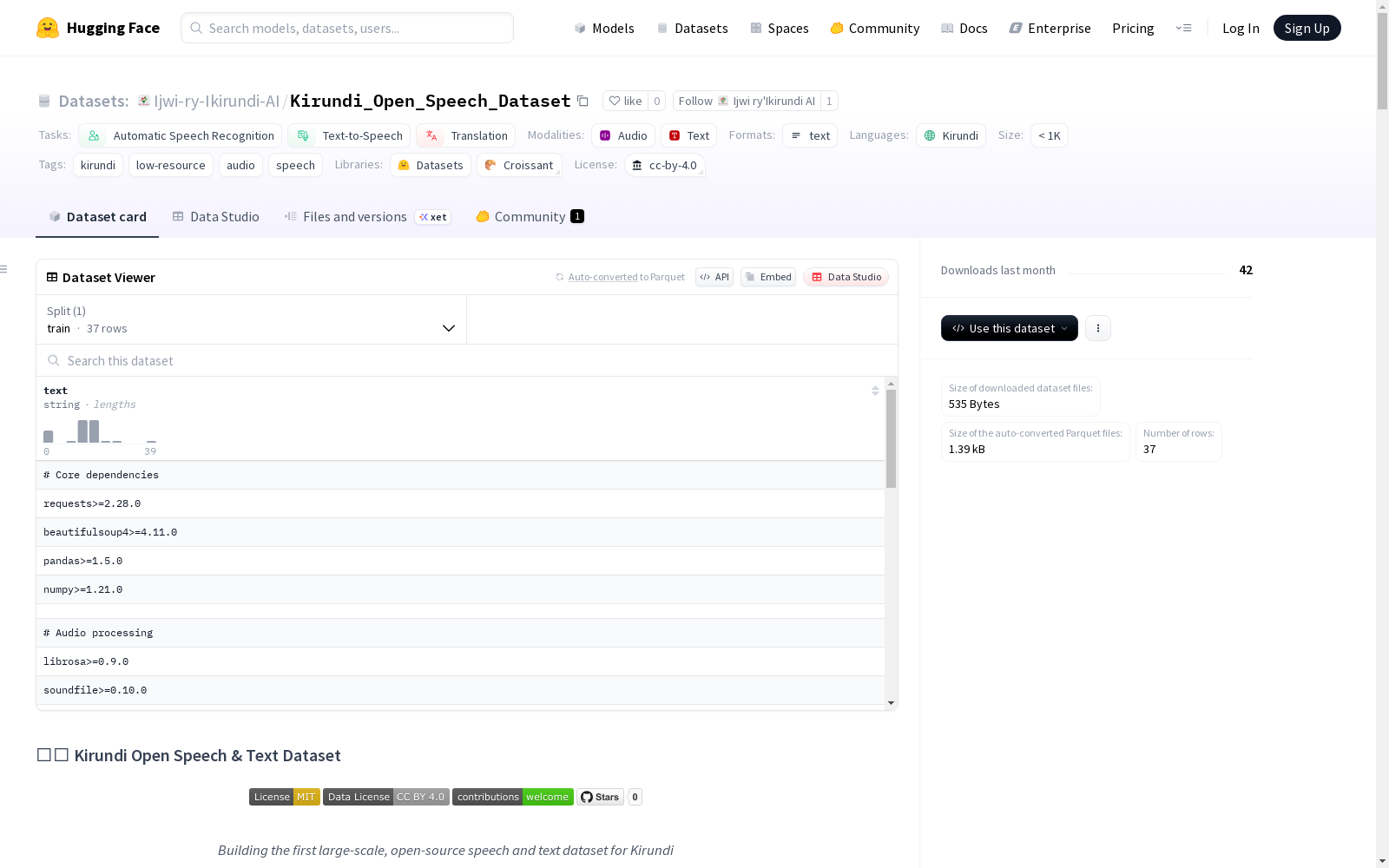Click the Dataset Viewer table icon

pos(52,278)
